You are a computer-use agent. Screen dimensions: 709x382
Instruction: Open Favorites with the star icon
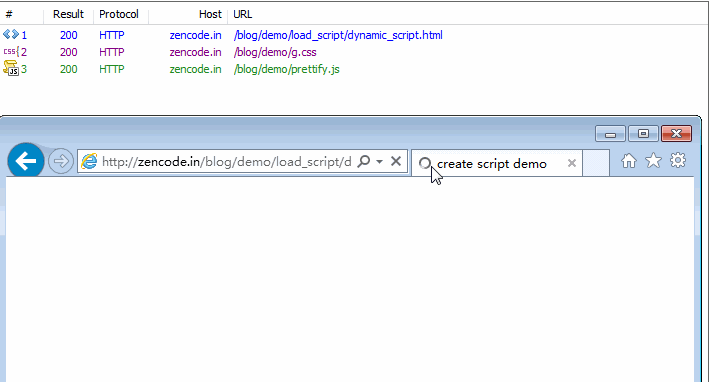[653, 160]
